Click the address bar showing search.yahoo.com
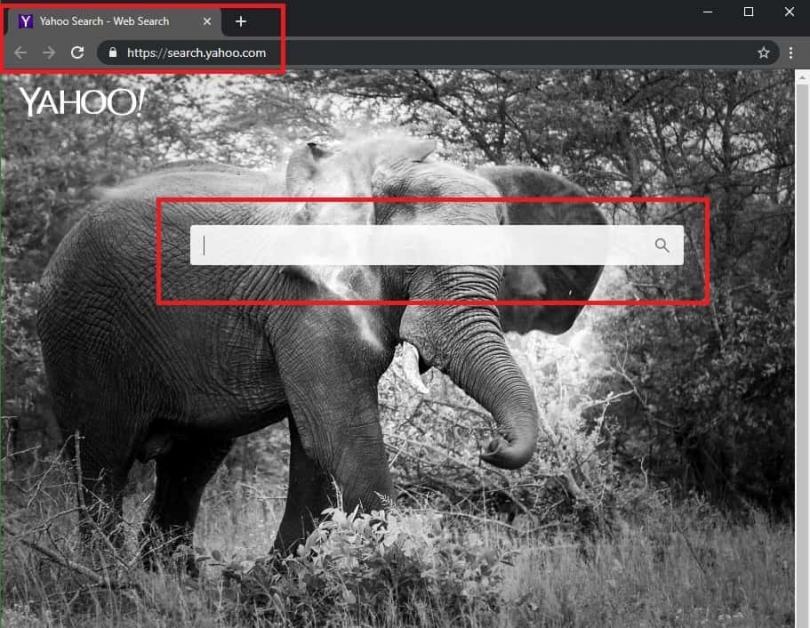 pyautogui.click(x=438, y=53)
